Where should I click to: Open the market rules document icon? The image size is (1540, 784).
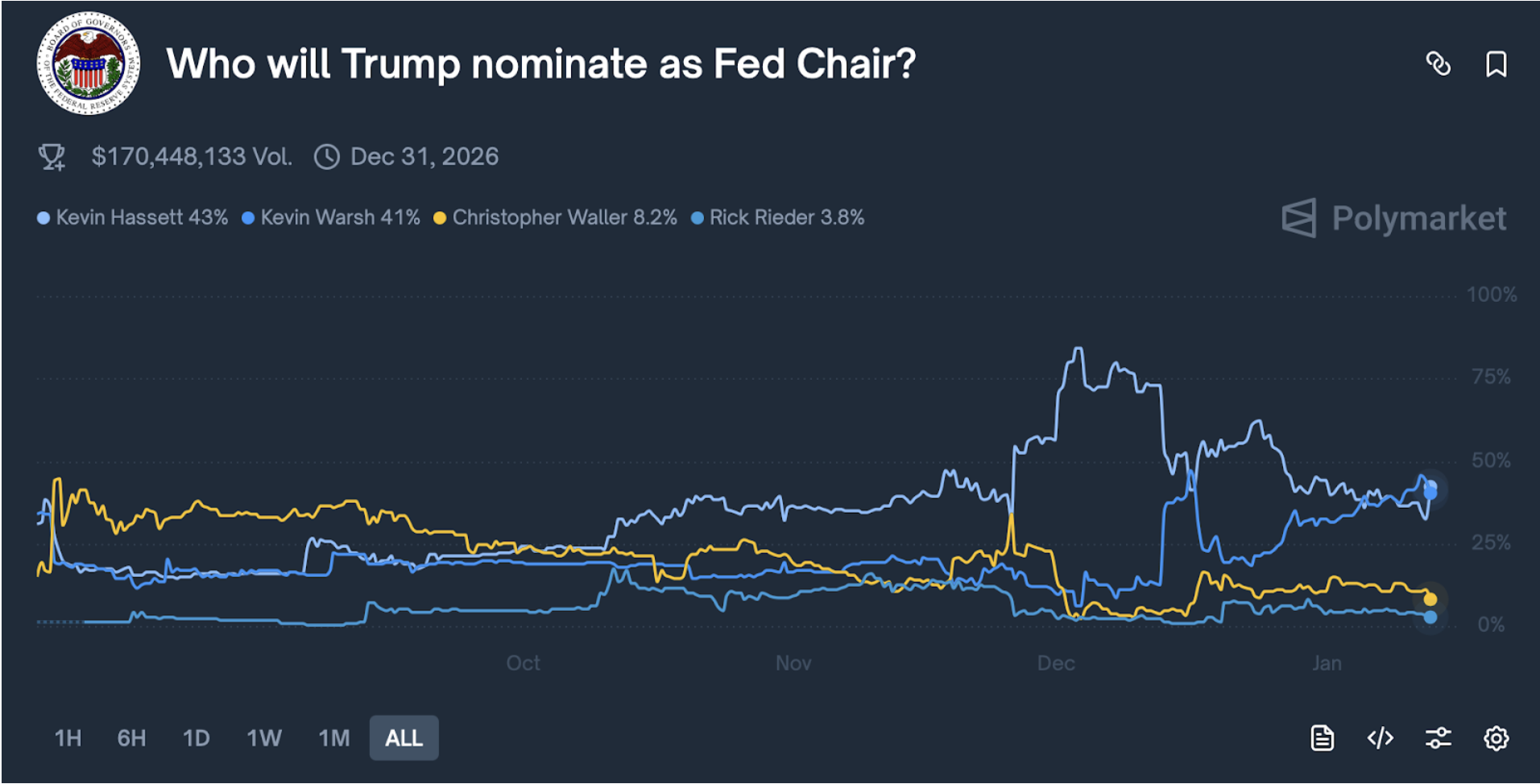coord(1324,737)
